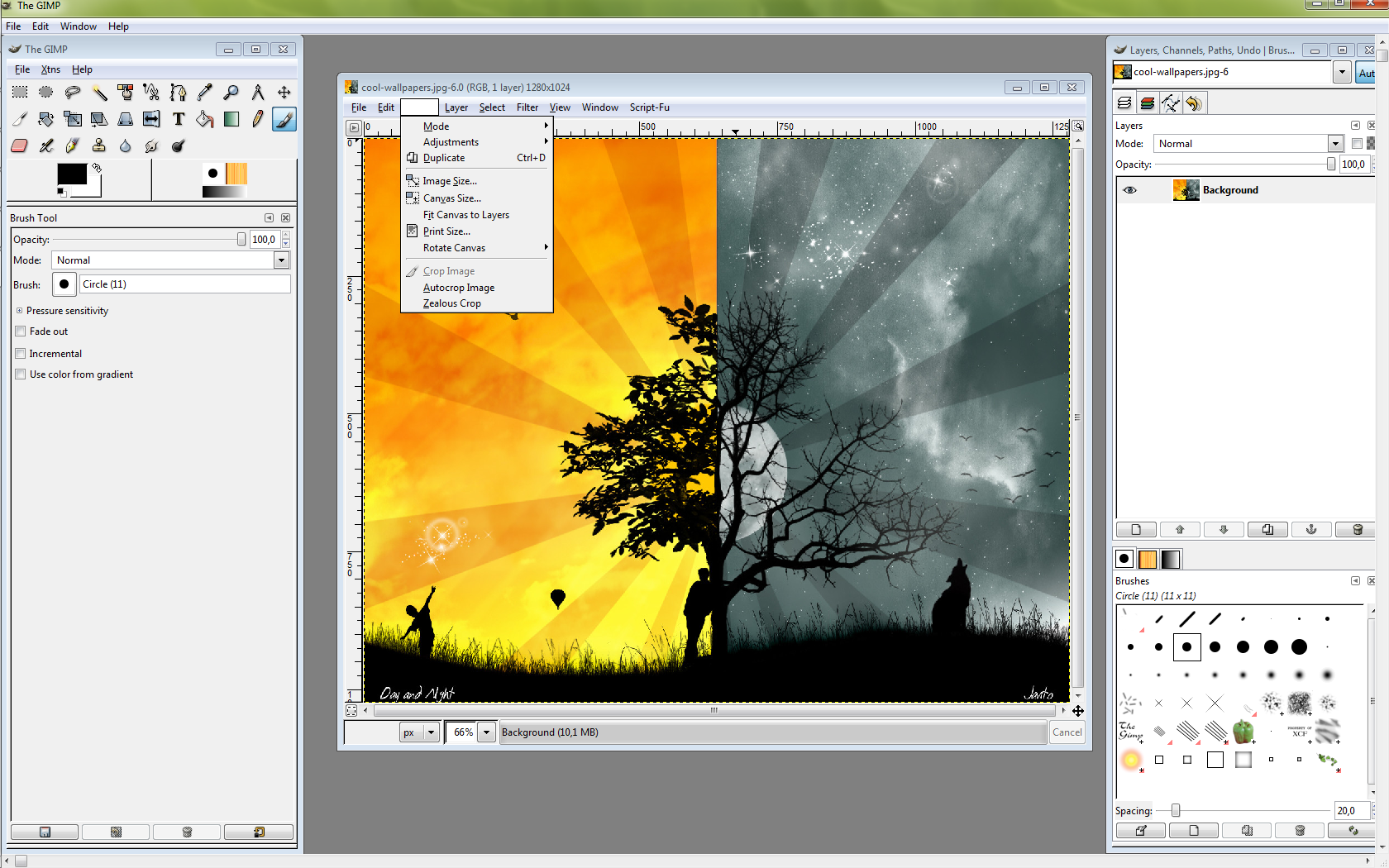Select the Fuzzy Select magic wand tool
Viewport: 1389px width, 868px height.
(99, 93)
